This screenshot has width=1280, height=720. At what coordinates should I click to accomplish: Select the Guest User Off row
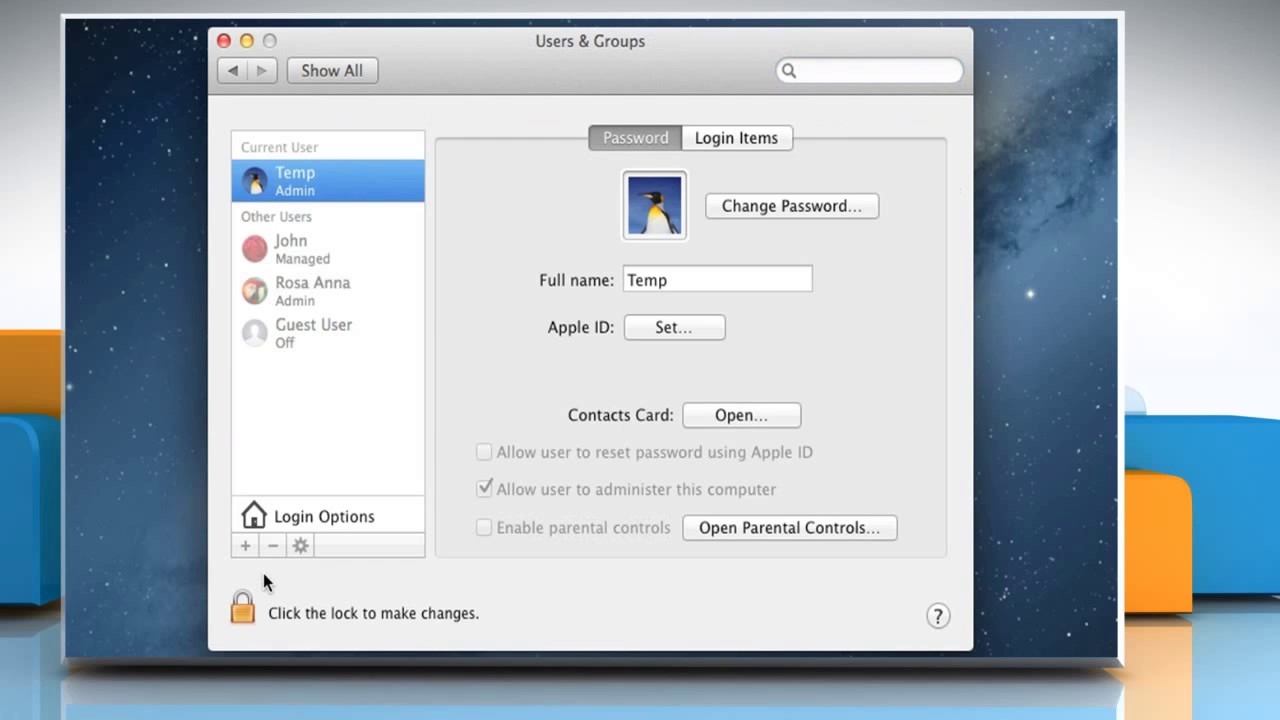pos(328,333)
